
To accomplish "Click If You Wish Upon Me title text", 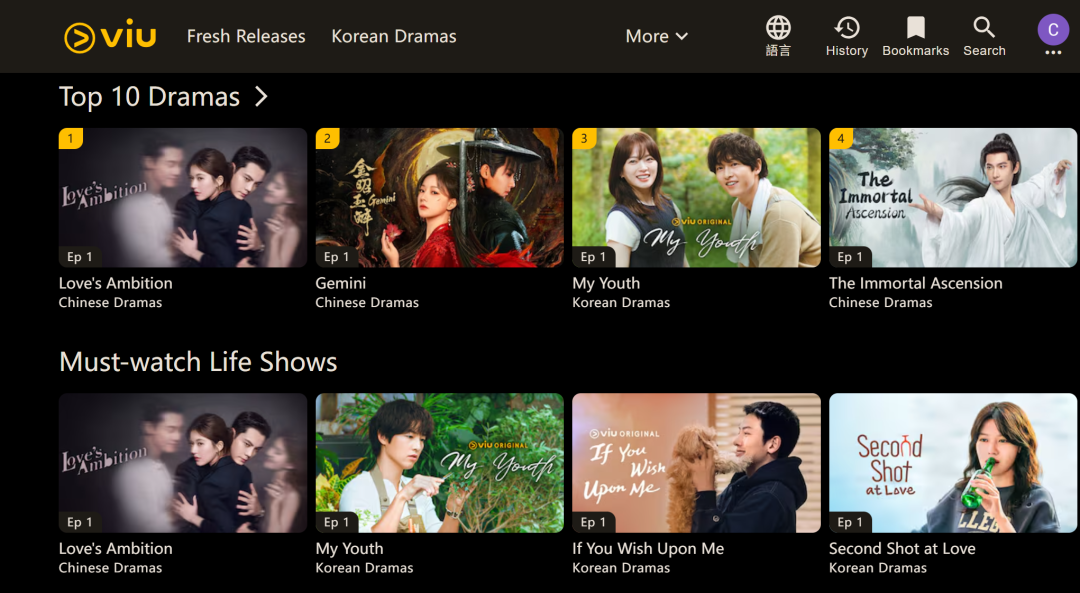I will point(648,549).
